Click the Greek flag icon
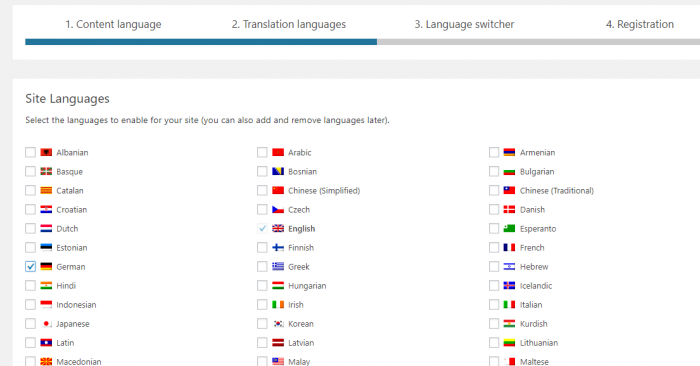This screenshot has width=700, height=366. (x=278, y=267)
